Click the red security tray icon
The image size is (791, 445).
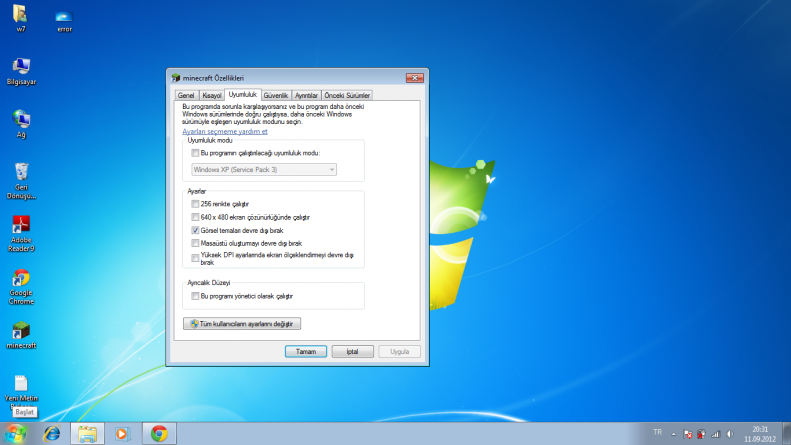click(x=701, y=434)
